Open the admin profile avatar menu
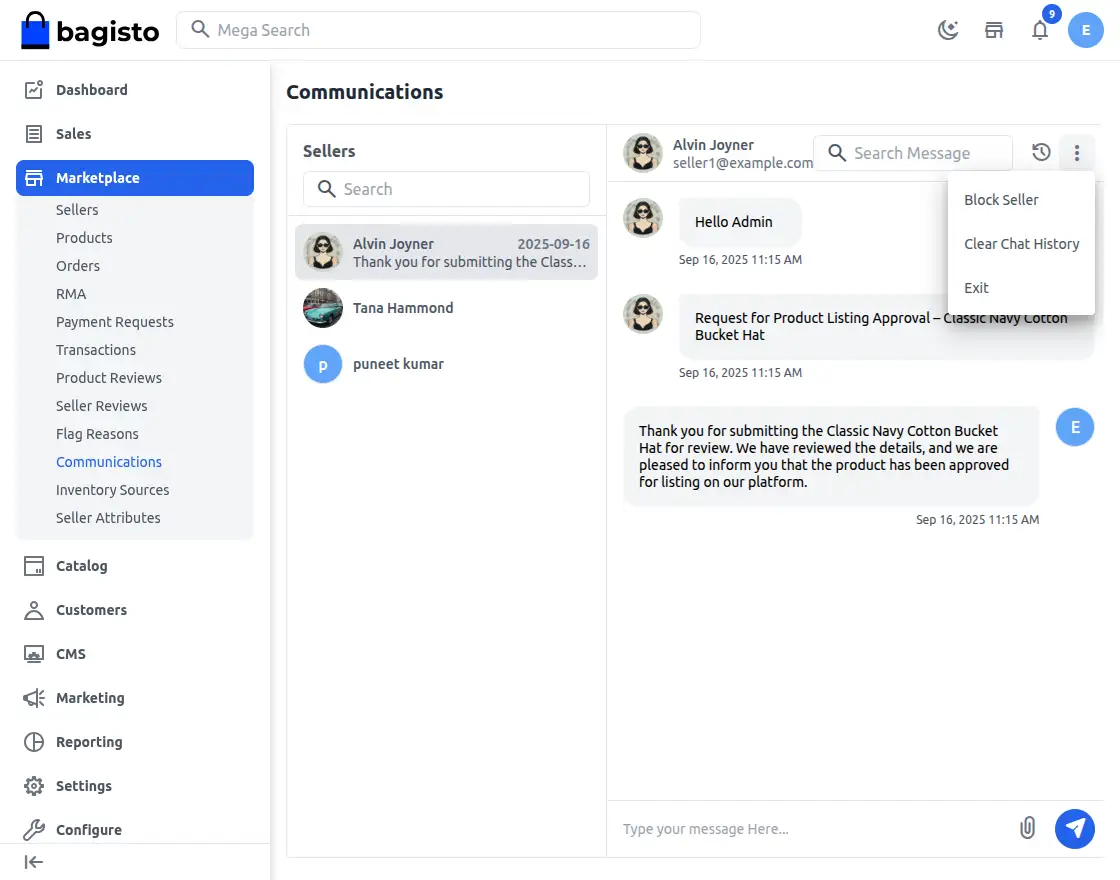Screen dimensions: 1120x880 [1086, 30]
